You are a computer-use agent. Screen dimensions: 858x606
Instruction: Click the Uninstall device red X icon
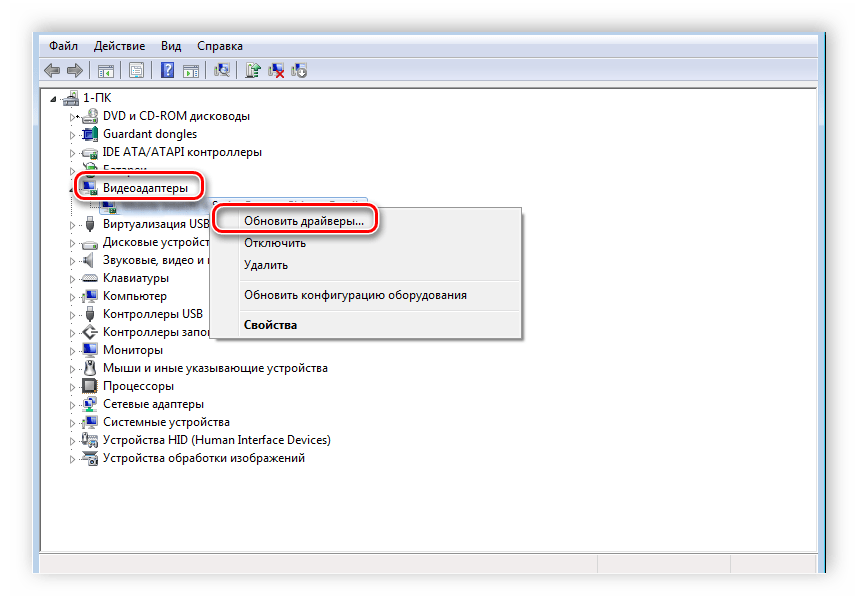(x=277, y=70)
